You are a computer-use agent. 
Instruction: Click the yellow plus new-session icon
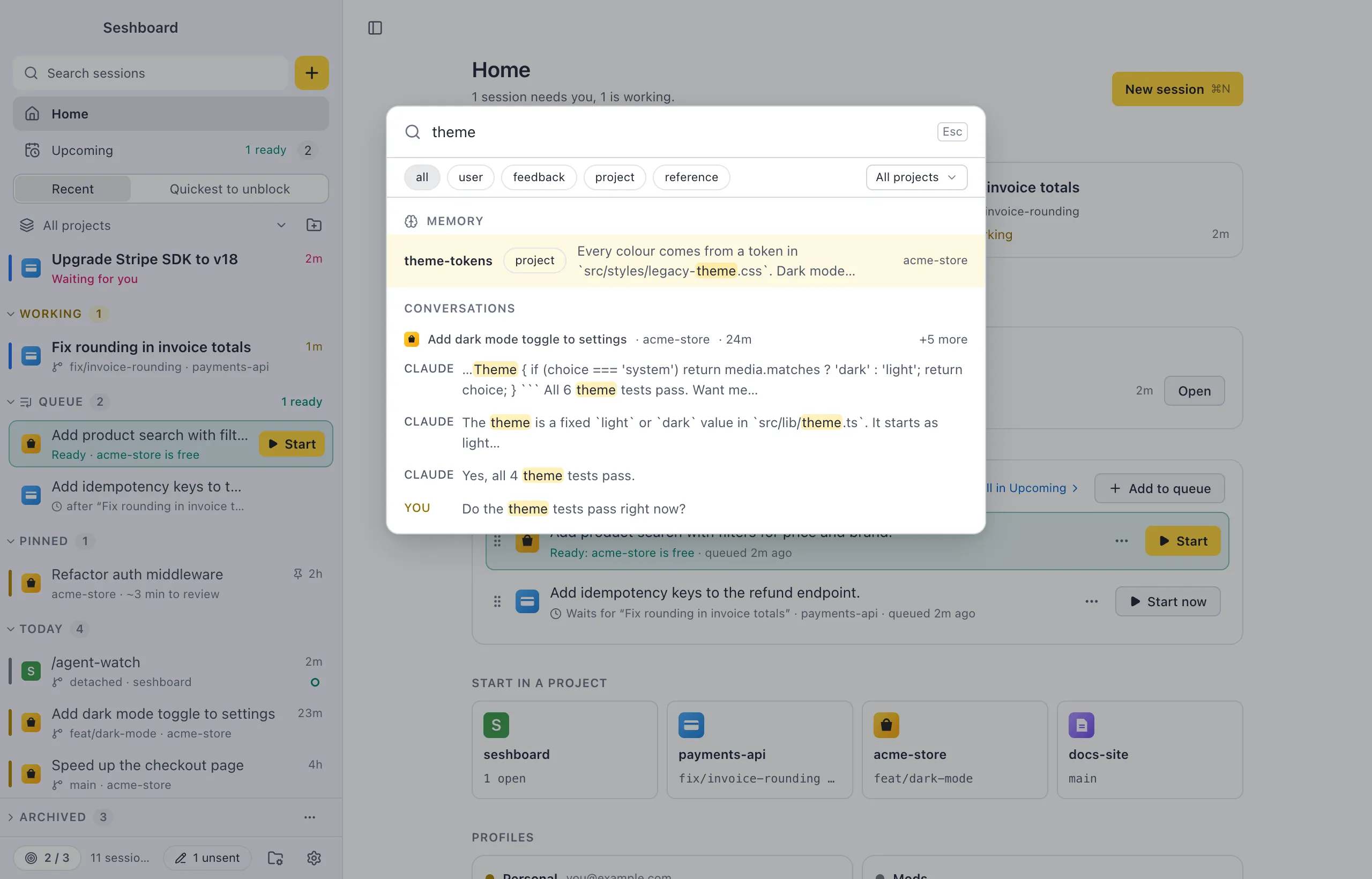pos(311,73)
